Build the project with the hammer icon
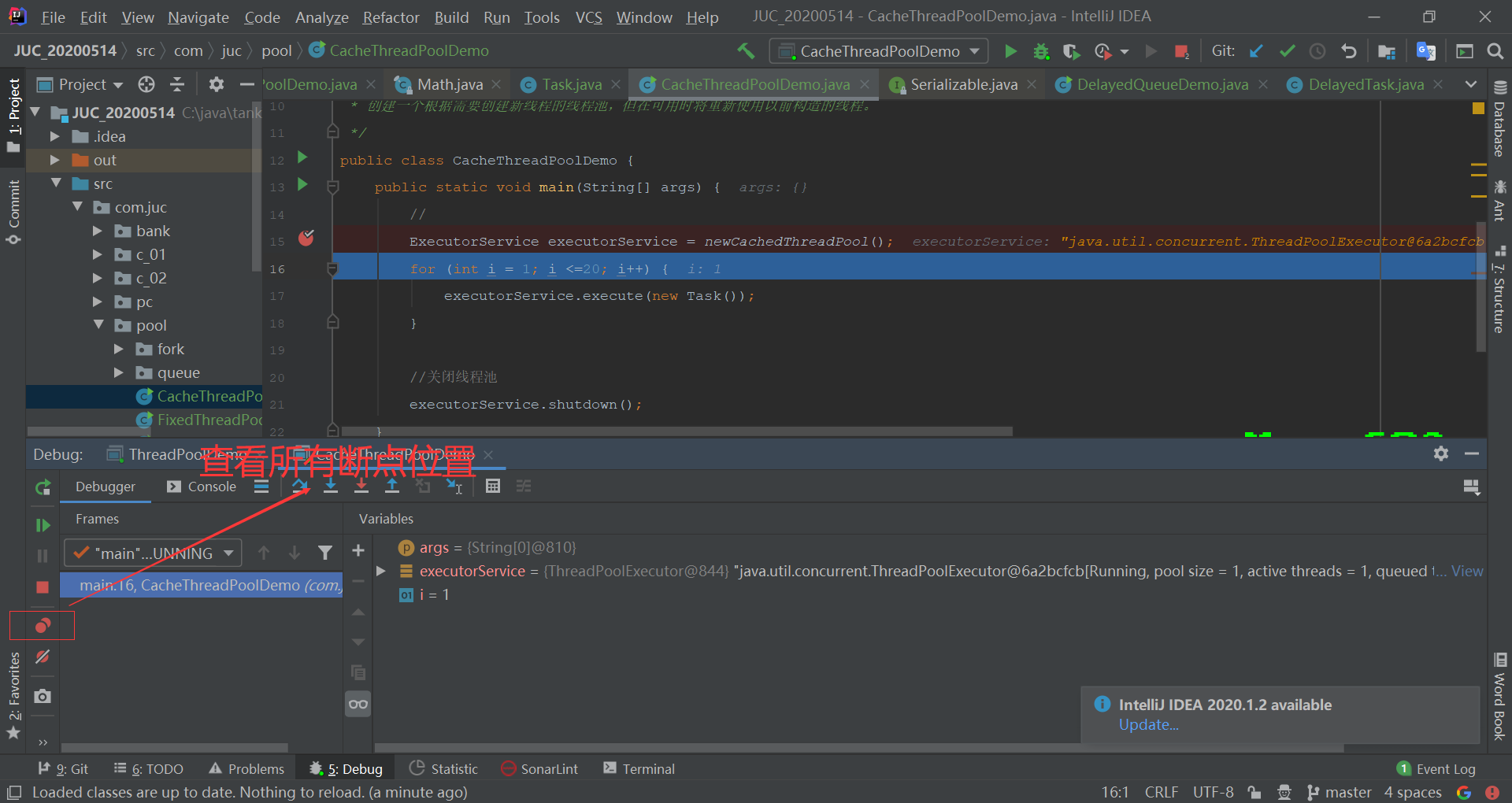The height and width of the screenshot is (803, 1512). coord(745,51)
